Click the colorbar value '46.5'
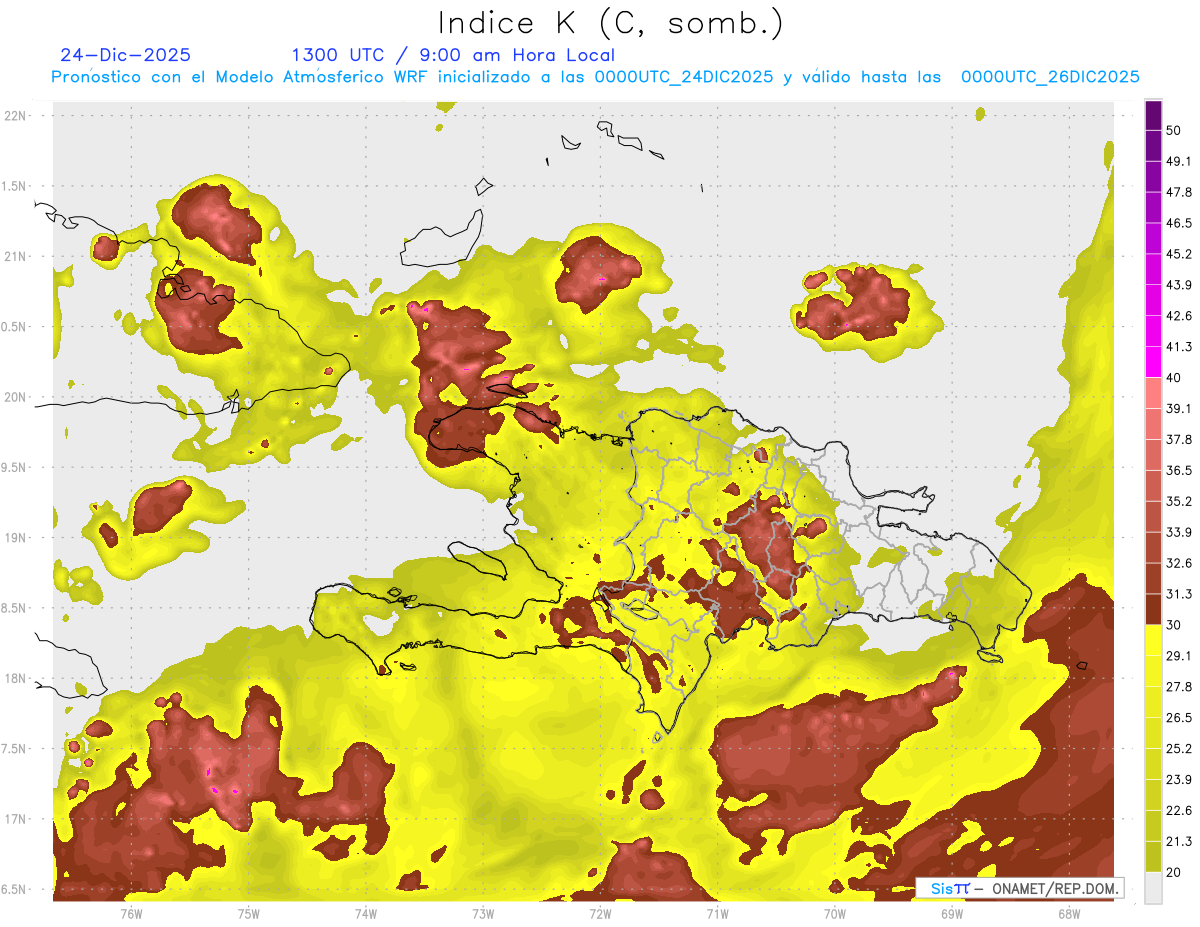The width and height of the screenshot is (1200, 927). (1179, 223)
